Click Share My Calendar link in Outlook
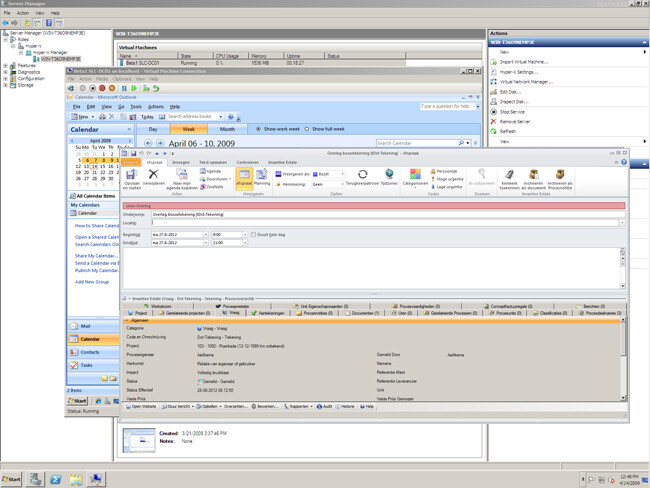 (96, 256)
